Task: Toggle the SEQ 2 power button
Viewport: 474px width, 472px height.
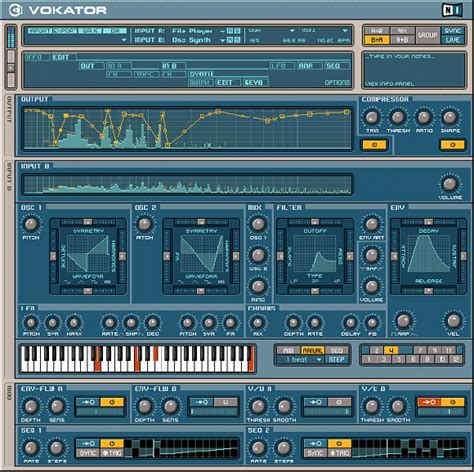Action: pyautogui.click(x=339, y=444)
